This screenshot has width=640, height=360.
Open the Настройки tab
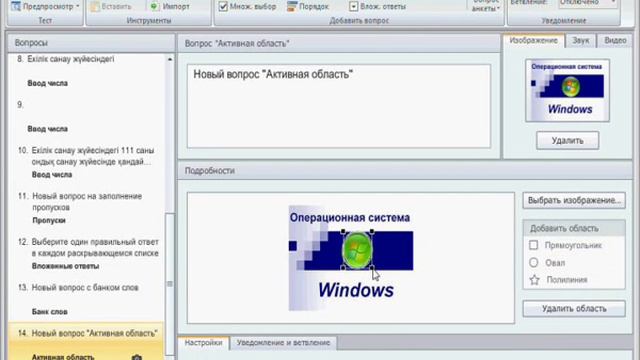tap(203, 343)
